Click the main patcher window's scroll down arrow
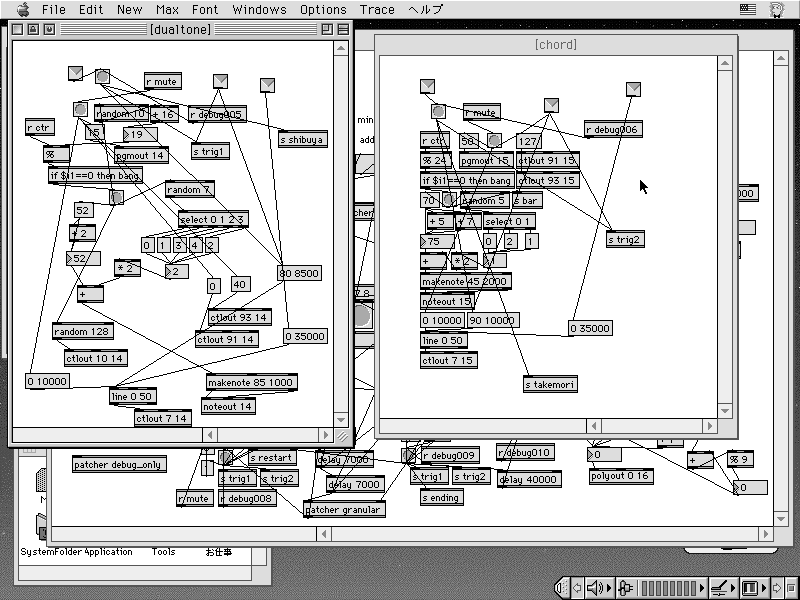800x600 pixels. pyautogui.click(x=781, y=518)
